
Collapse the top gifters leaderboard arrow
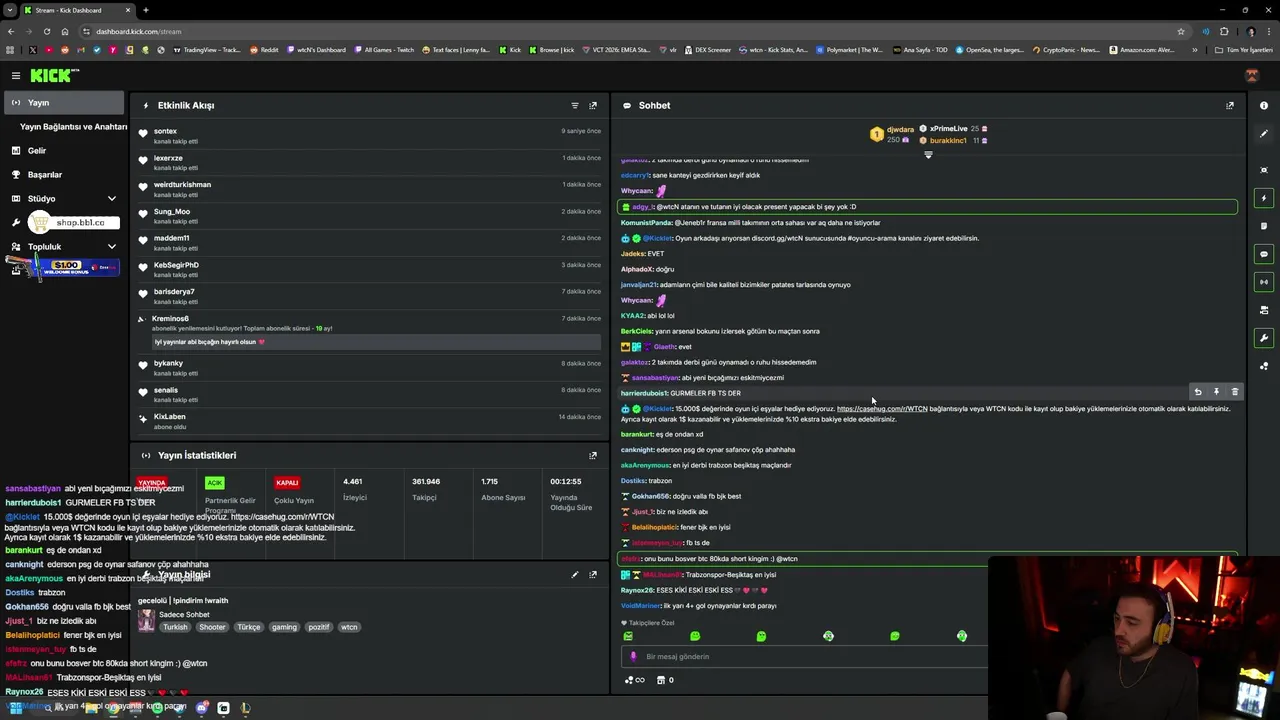(928, 155)
